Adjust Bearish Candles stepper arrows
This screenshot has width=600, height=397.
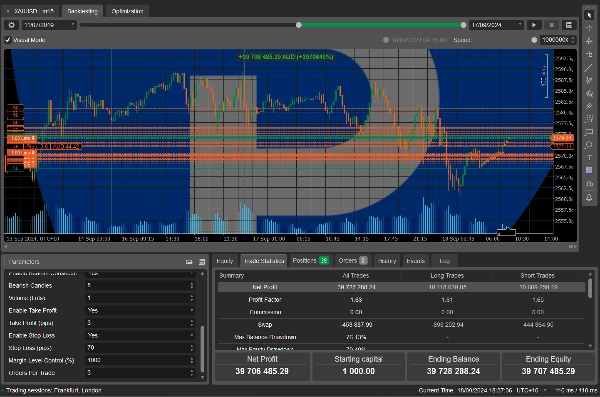click(x=192, y=286)
